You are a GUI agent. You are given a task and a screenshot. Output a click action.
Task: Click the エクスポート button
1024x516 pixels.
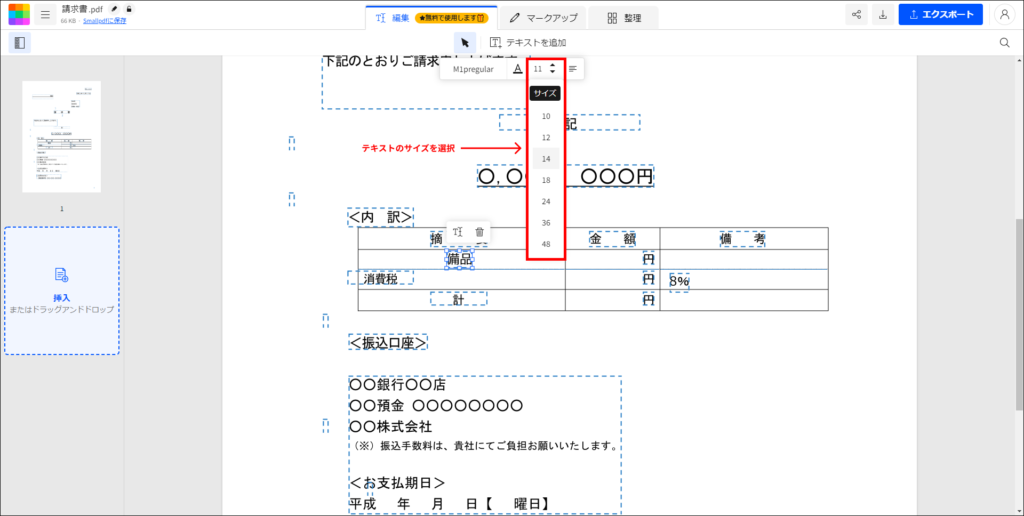coord(940,14)
